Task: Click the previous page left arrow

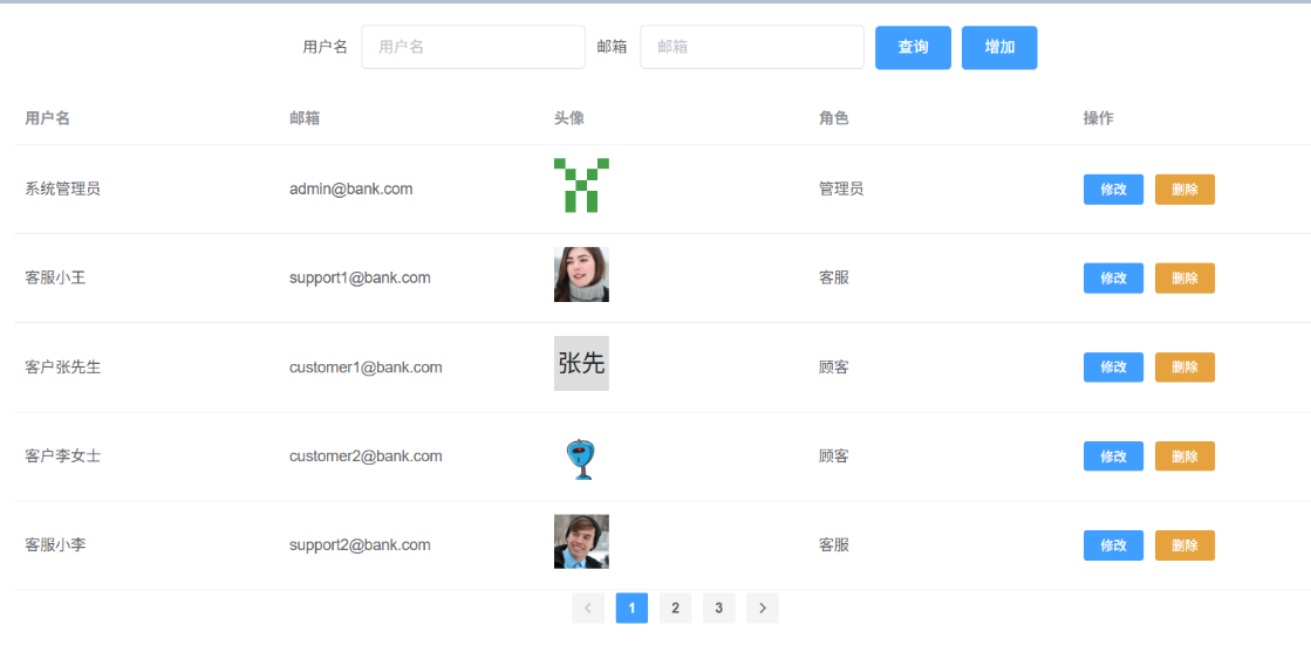Action: pos(588,608)
